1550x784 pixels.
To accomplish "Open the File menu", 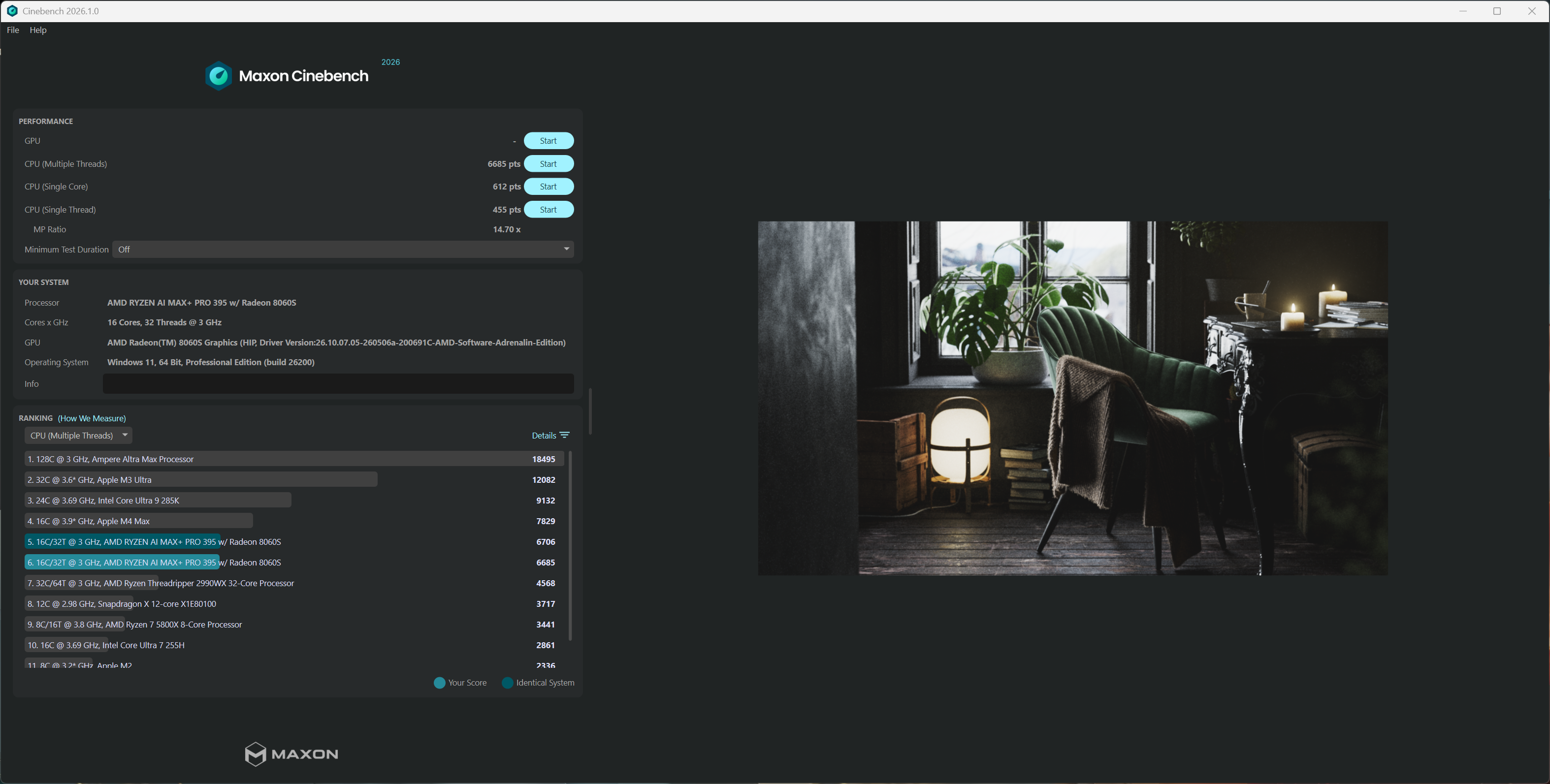I will [x=13, y=30].
